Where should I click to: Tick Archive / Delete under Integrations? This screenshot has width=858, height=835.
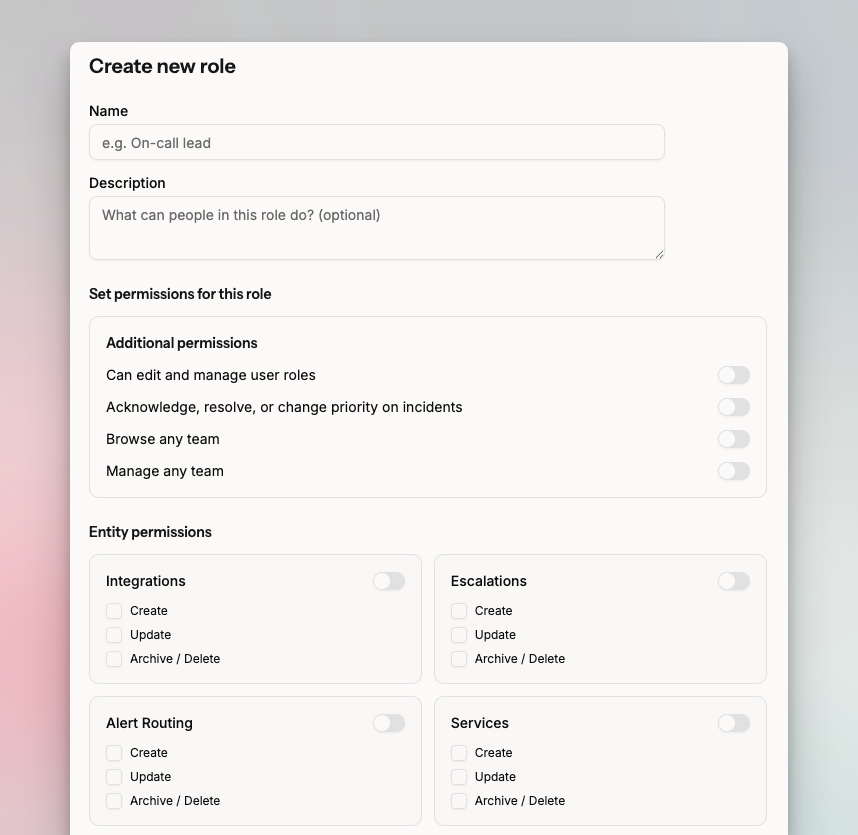[x=114, y=659]
